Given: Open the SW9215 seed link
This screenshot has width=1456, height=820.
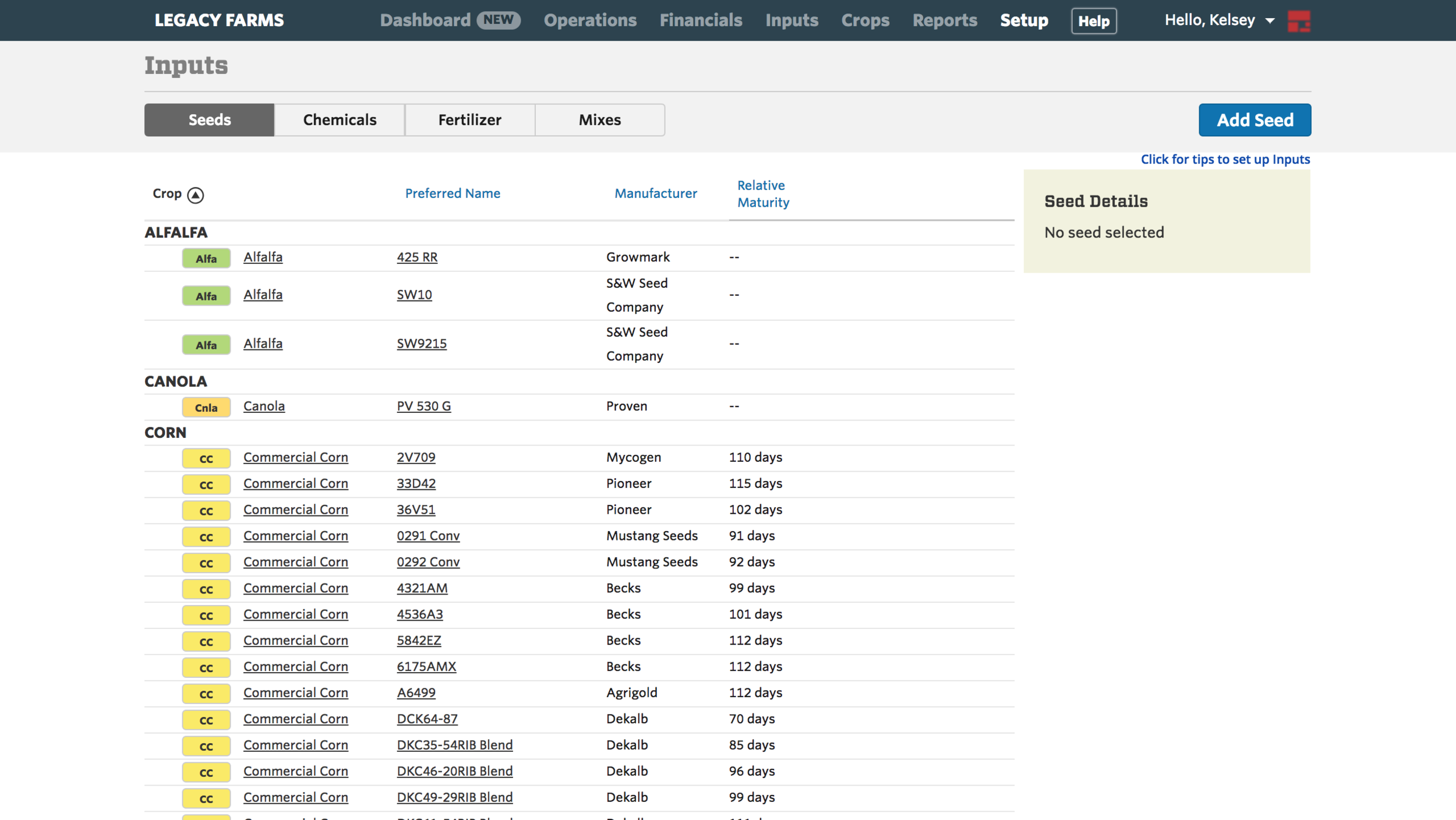Looking at the screenshot, I should (422, 344).
